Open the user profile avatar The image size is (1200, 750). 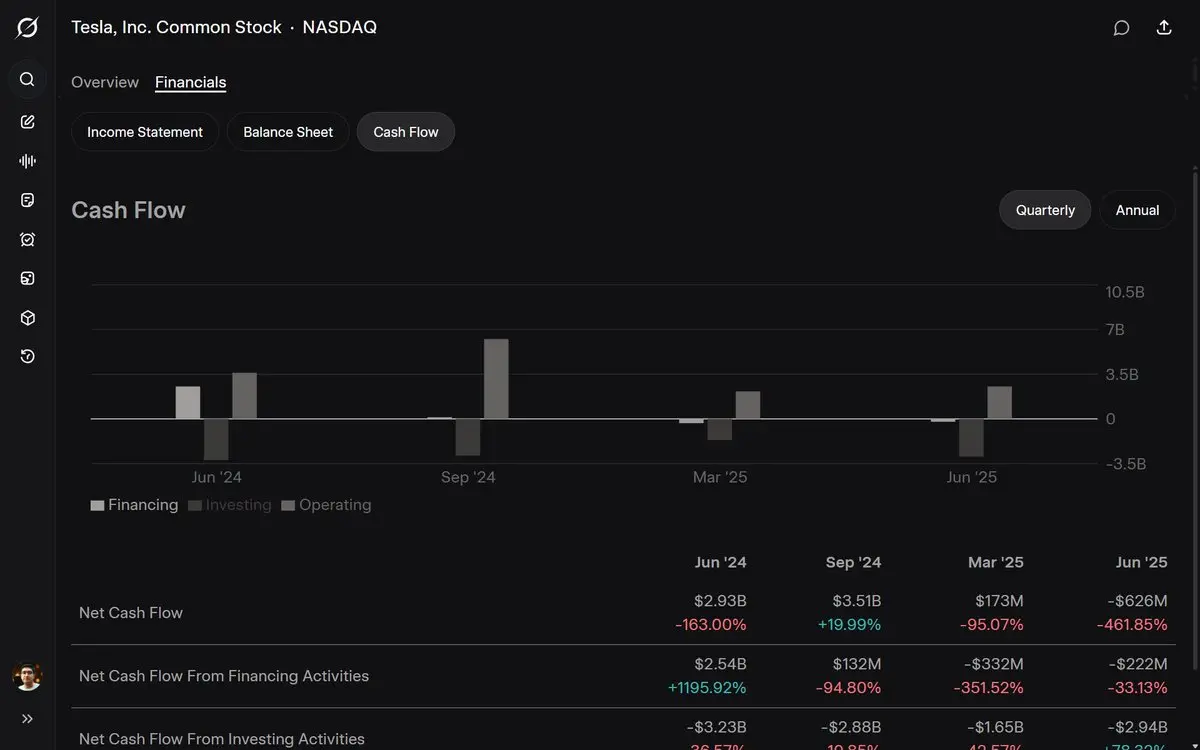(x=27, y=676)
